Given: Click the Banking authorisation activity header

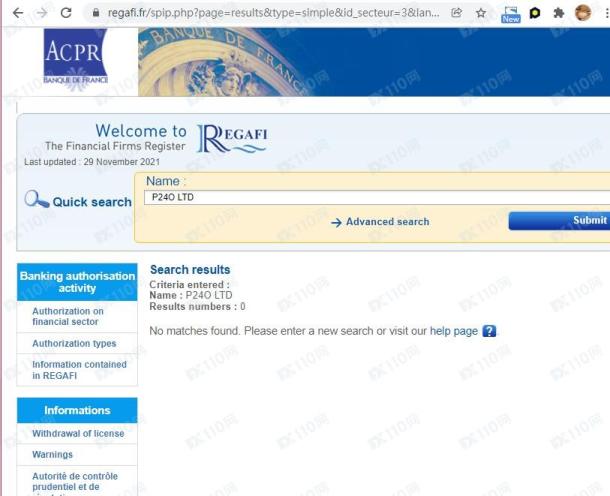Looking at the screenshot, I should point(77,282).
